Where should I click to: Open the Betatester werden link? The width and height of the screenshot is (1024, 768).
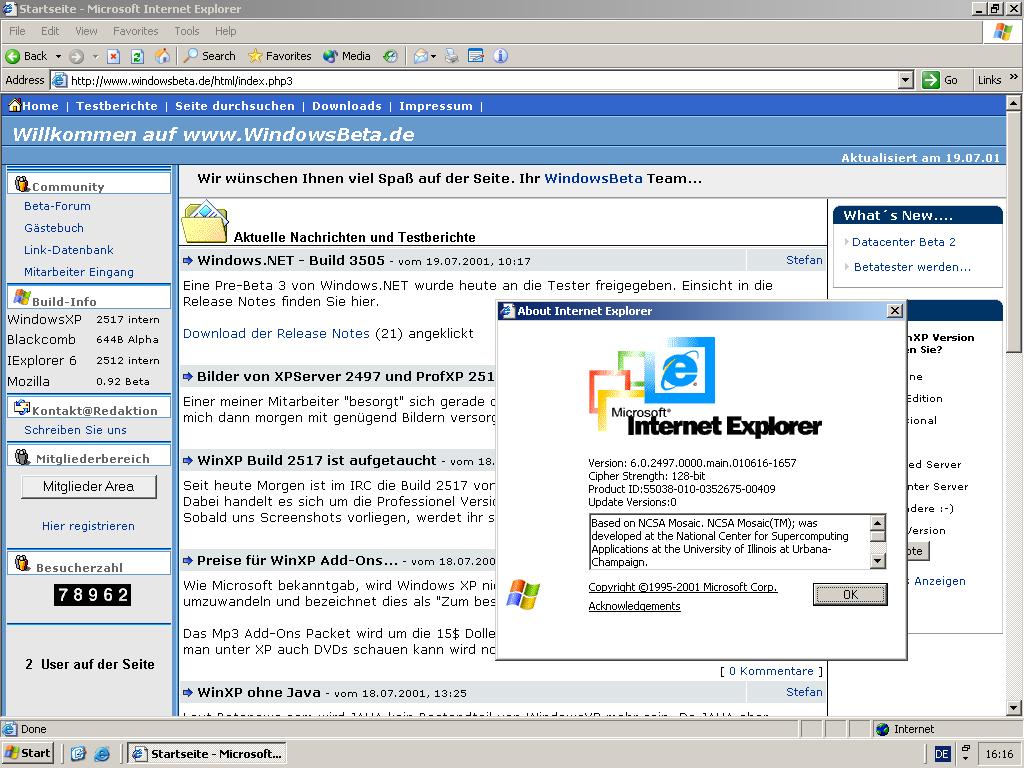point(912,267)
